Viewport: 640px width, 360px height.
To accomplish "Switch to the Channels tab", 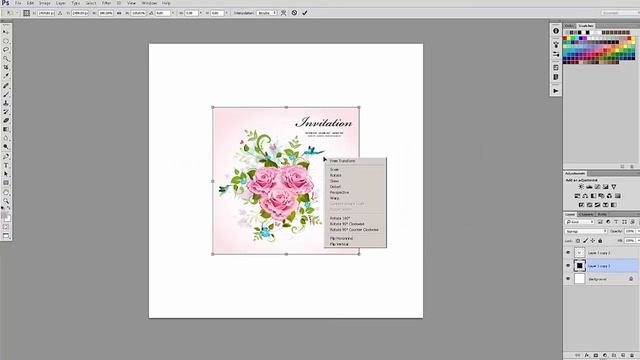I will 587,215.
